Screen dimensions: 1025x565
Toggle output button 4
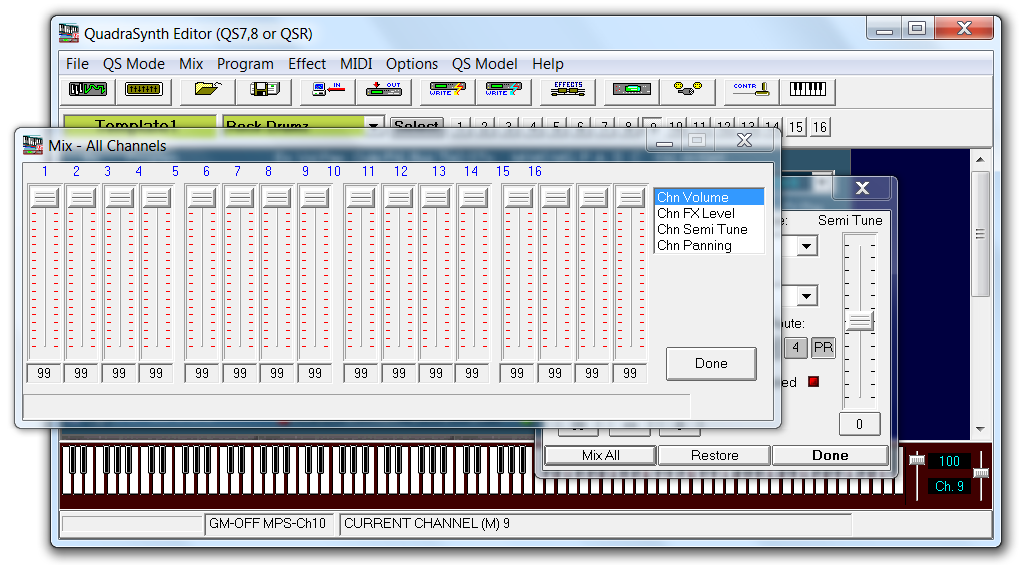click(795, 348)
